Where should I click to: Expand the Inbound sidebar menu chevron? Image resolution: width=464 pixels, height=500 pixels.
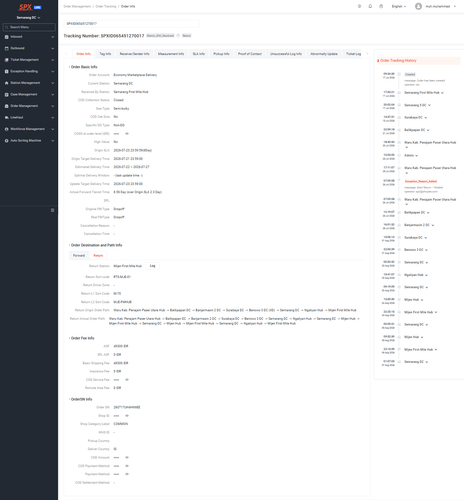[52, 37]
